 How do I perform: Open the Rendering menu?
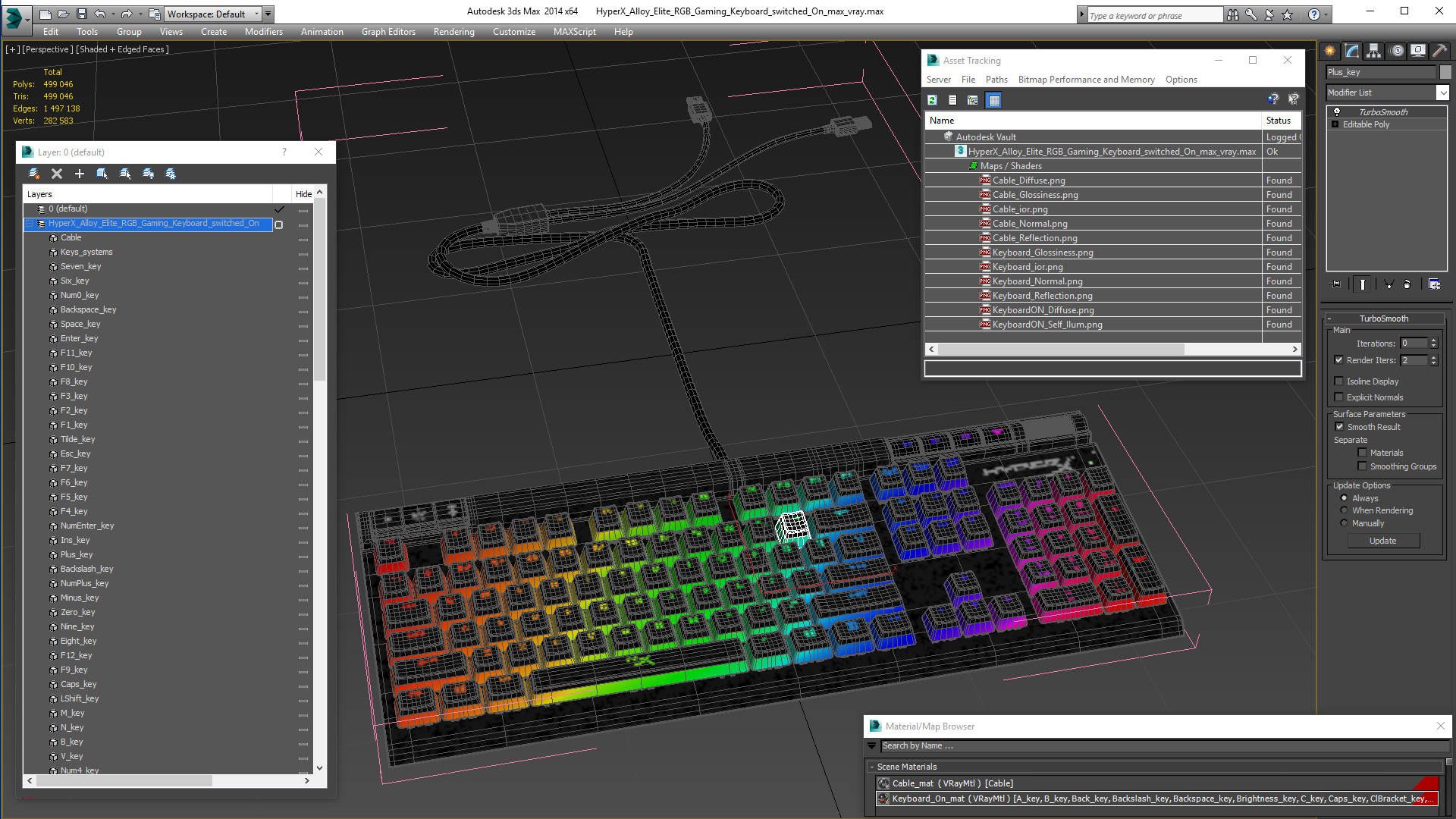click(x=453, y=32)
